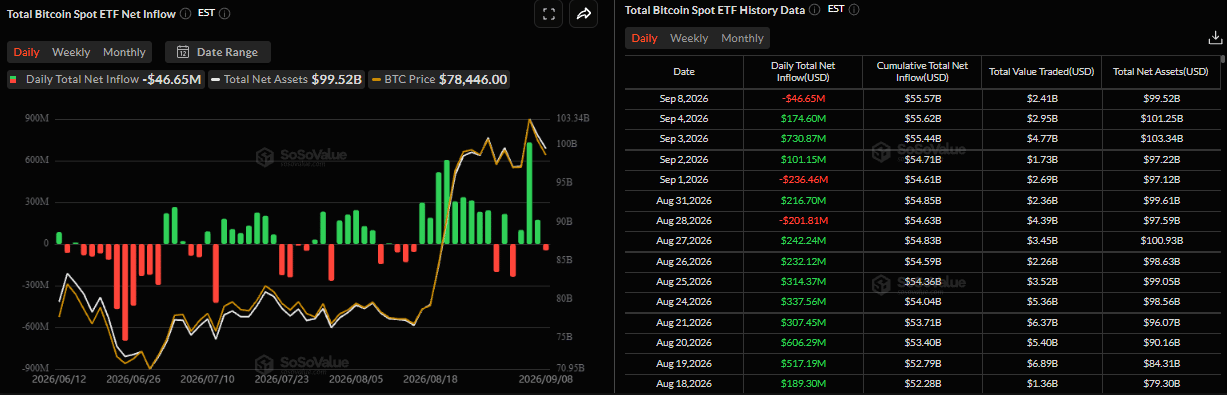
Task: Select the Aug 21,2026 row date
Action: (x=684, y=323)
